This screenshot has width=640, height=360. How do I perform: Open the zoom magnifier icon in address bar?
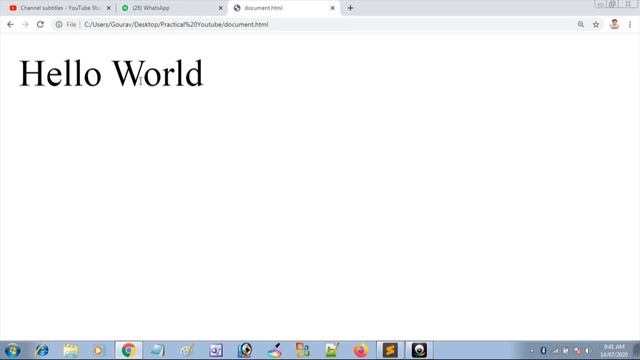581,24
